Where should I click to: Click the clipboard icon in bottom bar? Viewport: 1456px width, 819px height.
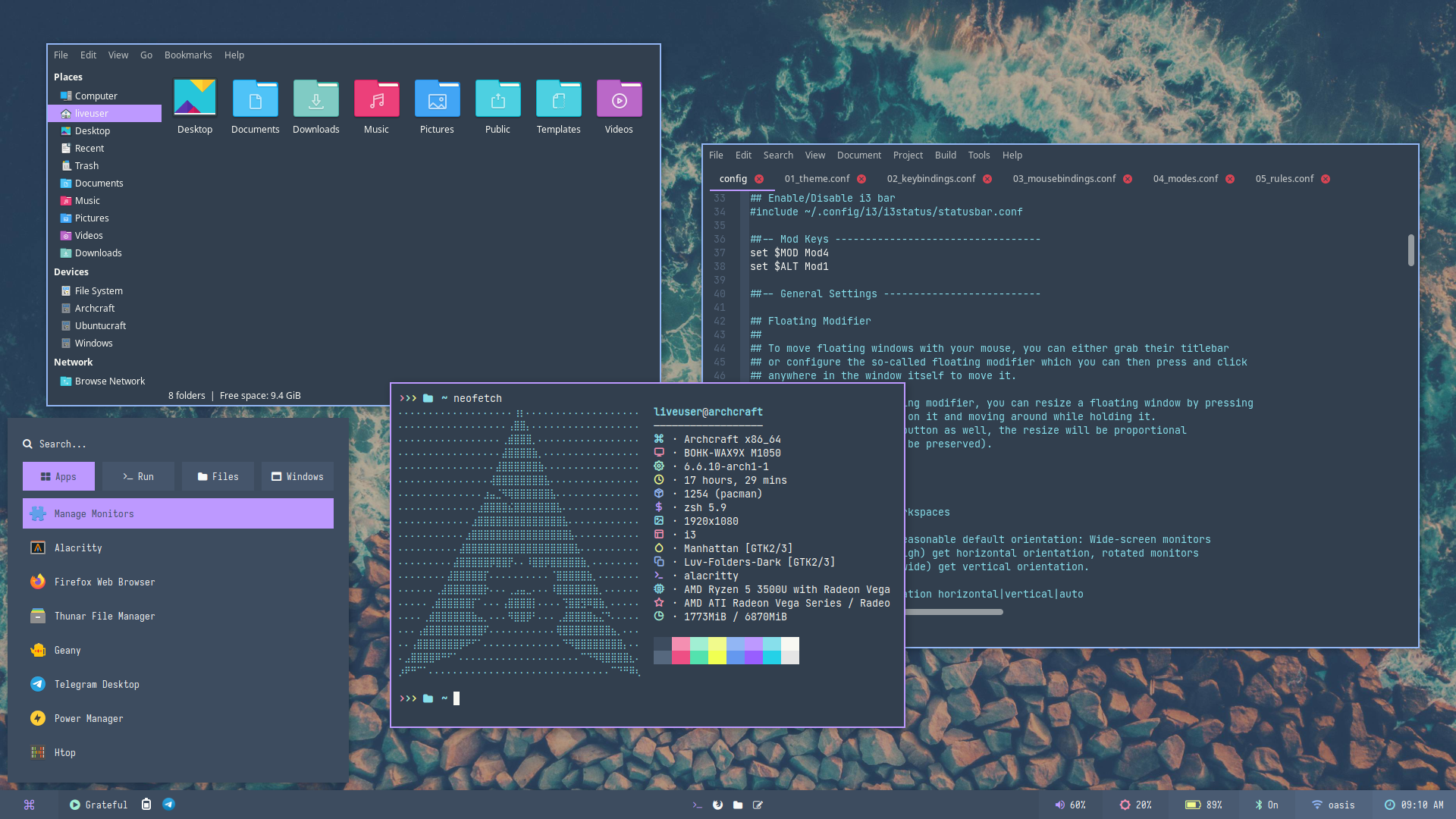point(146,804)
